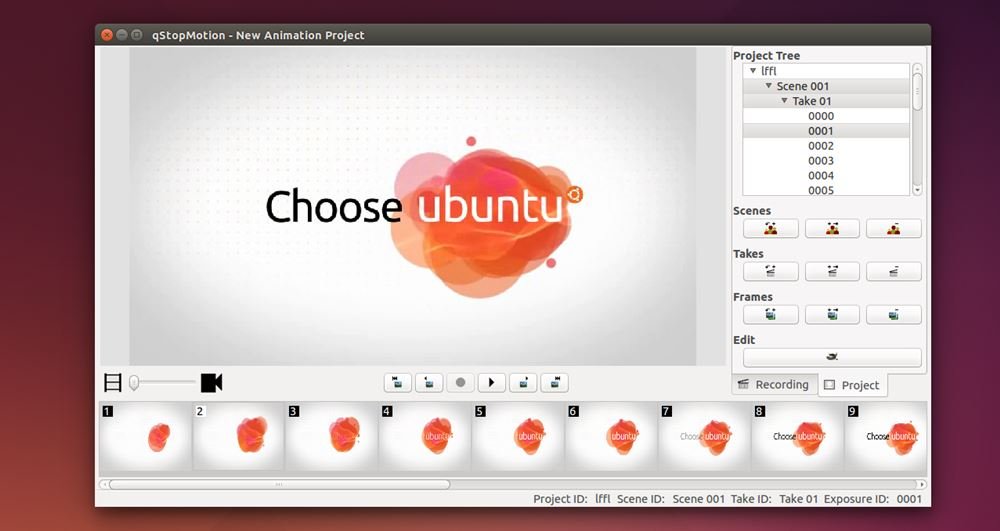Click the 'Project ID:' status bar label
The image size is (1000, 531).
pos(560,499)
